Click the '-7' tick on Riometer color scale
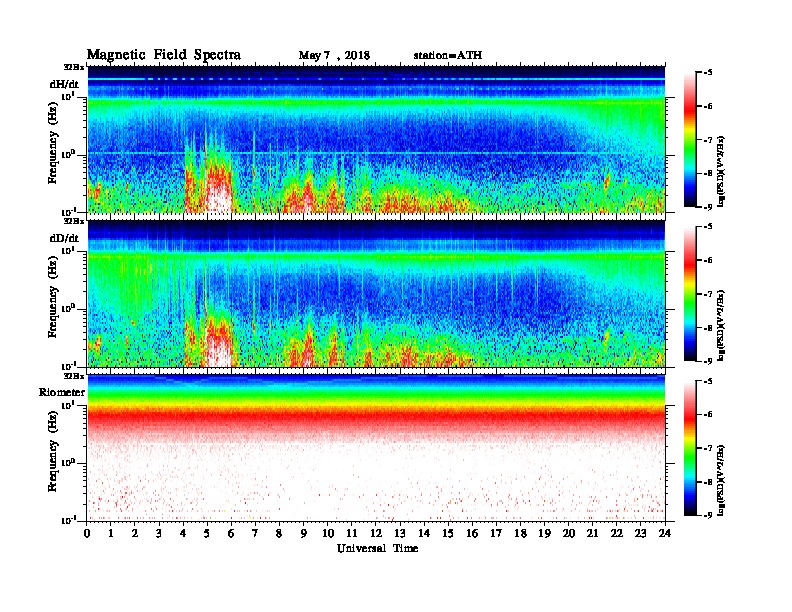Screen dimensions: 792x612 [708, 448]
